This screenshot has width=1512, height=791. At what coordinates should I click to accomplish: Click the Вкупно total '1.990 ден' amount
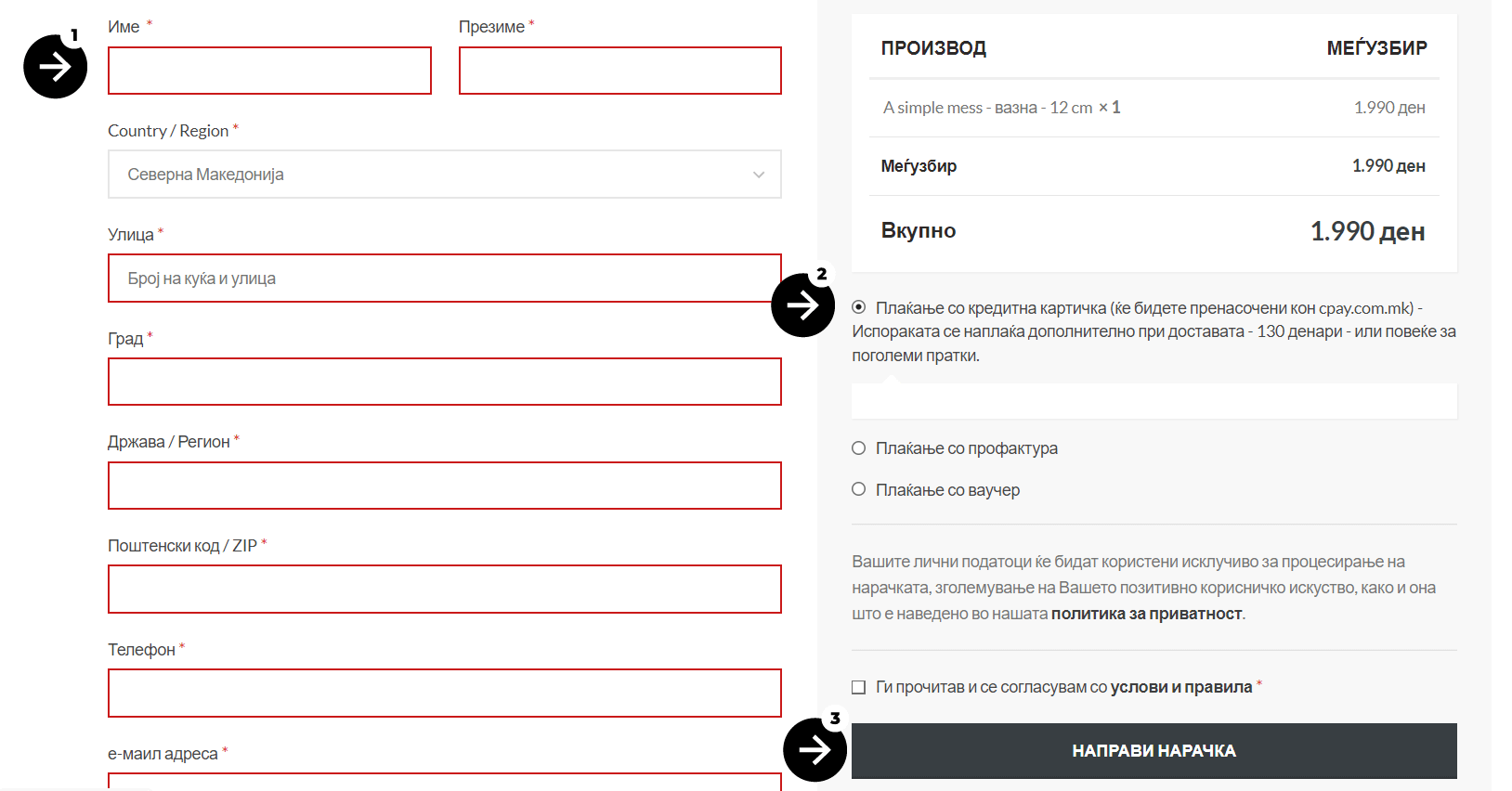1367,231
